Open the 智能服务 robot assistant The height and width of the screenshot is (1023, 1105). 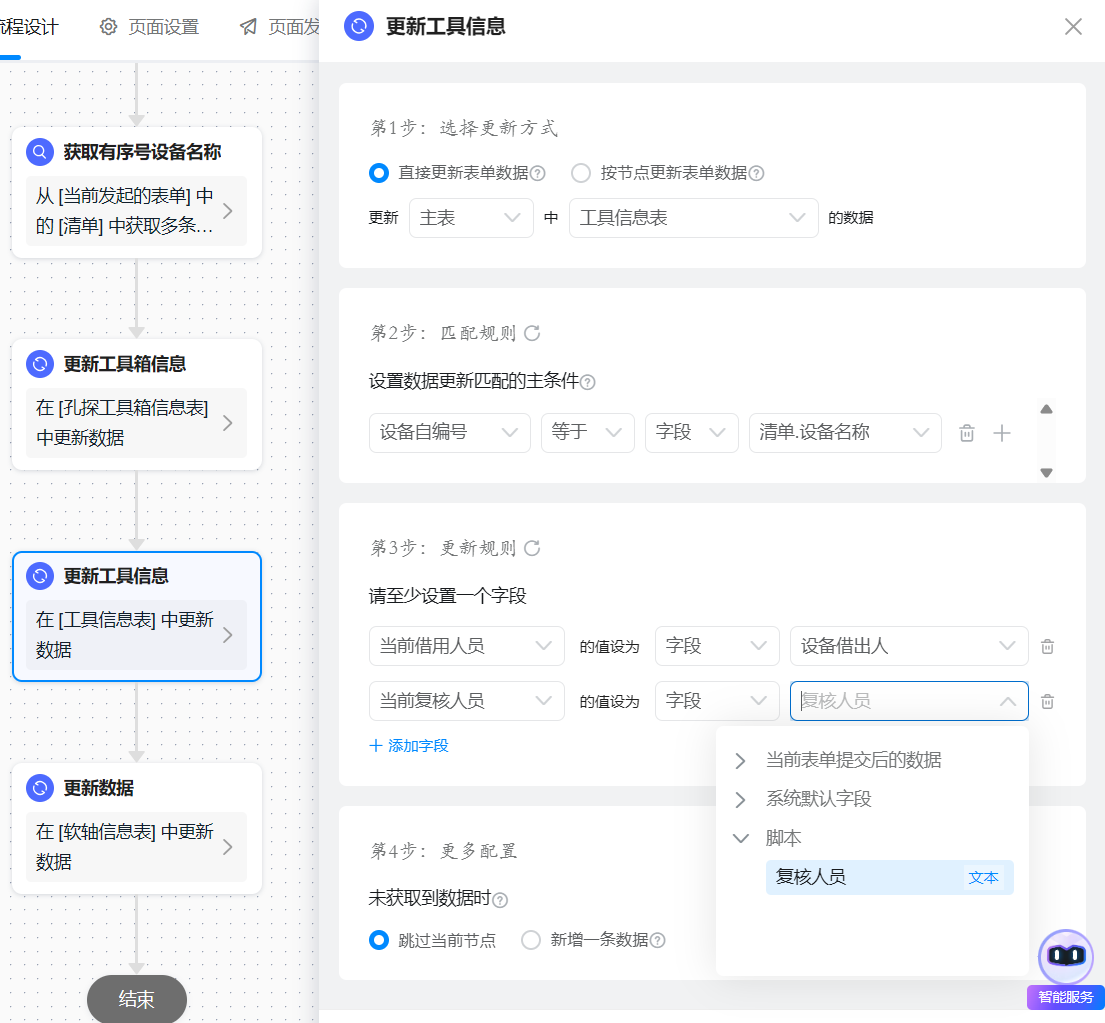[1066, 956]
